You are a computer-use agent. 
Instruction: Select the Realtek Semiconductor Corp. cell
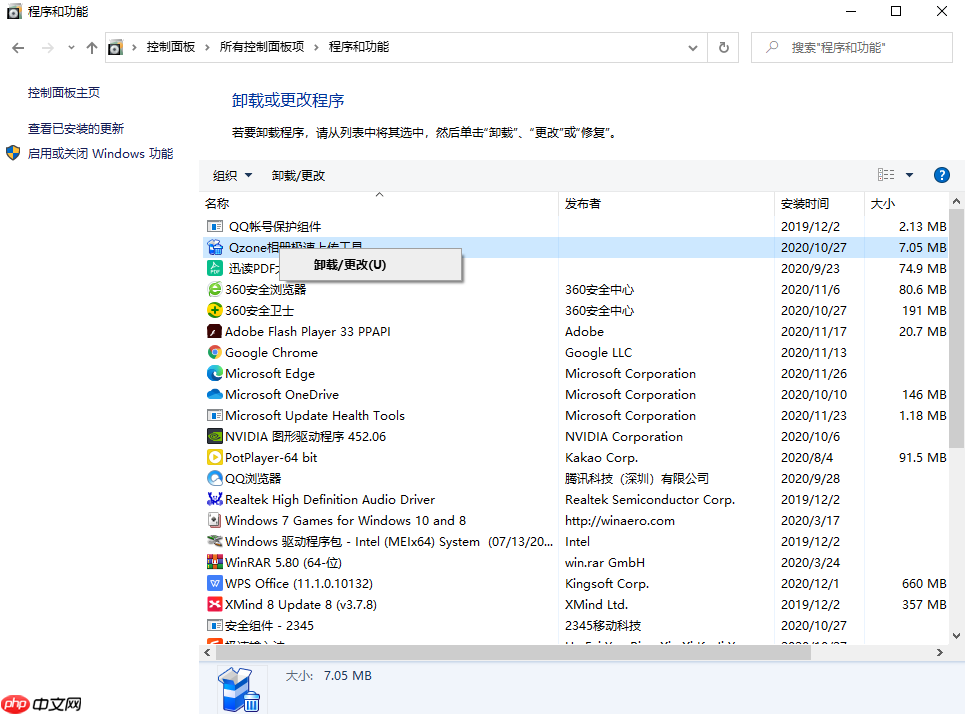pyautogui.click(x=650, y=500)
